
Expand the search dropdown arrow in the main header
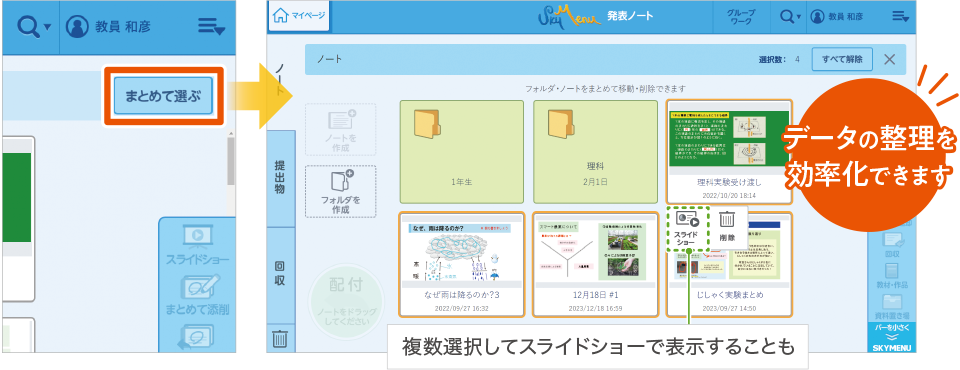tap(800, 18)
